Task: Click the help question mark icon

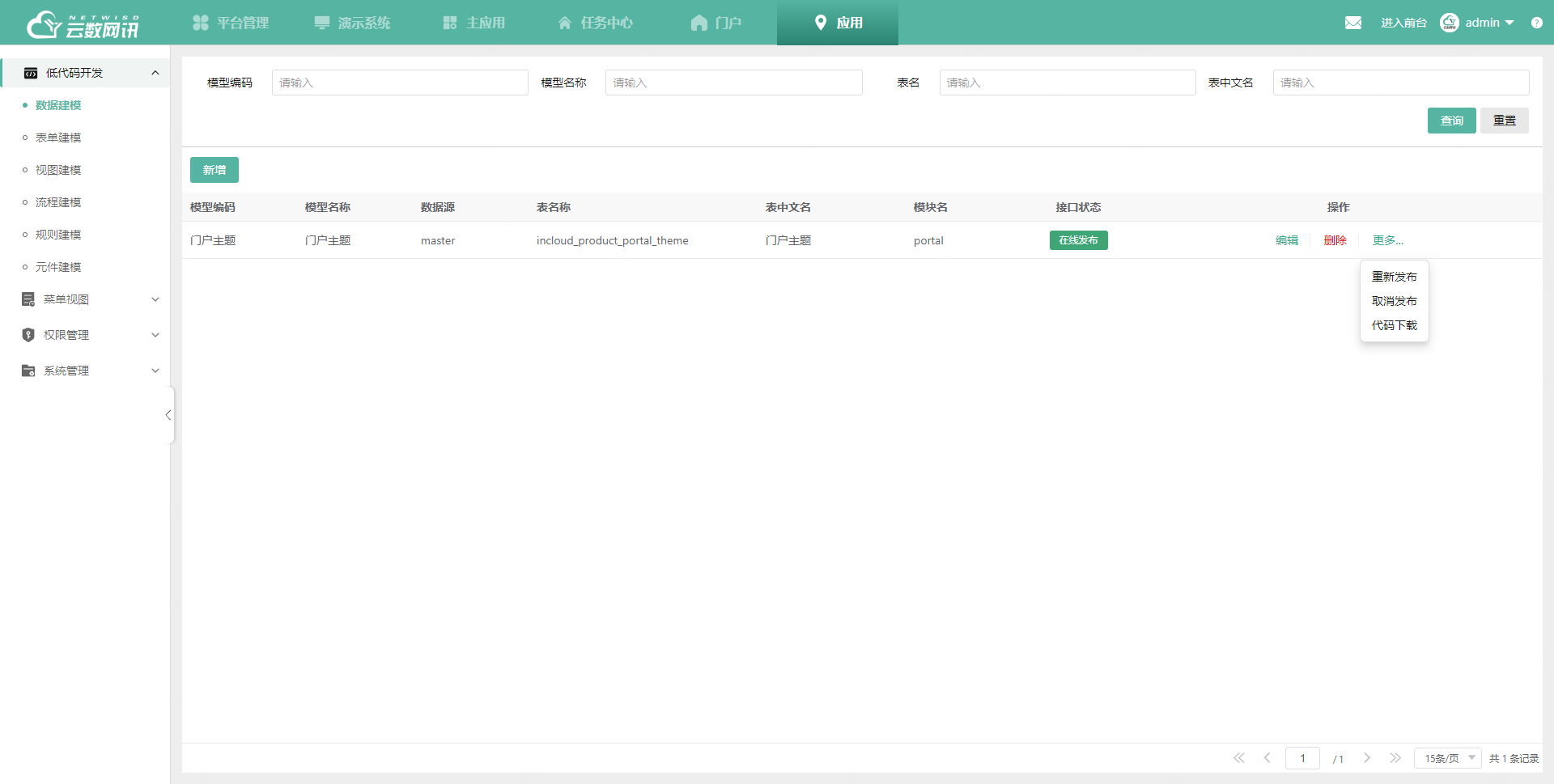Action: [x=1536, y=23]
